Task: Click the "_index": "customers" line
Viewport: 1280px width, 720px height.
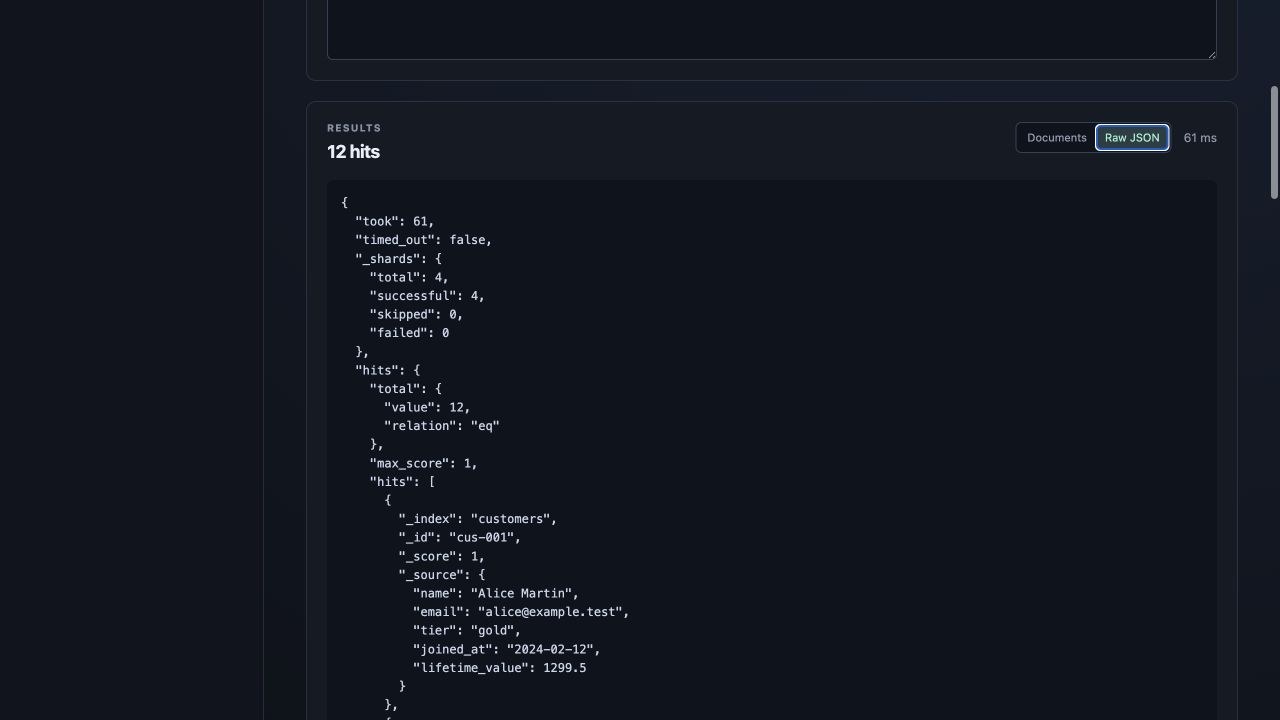Action: (x=478, y=519)
